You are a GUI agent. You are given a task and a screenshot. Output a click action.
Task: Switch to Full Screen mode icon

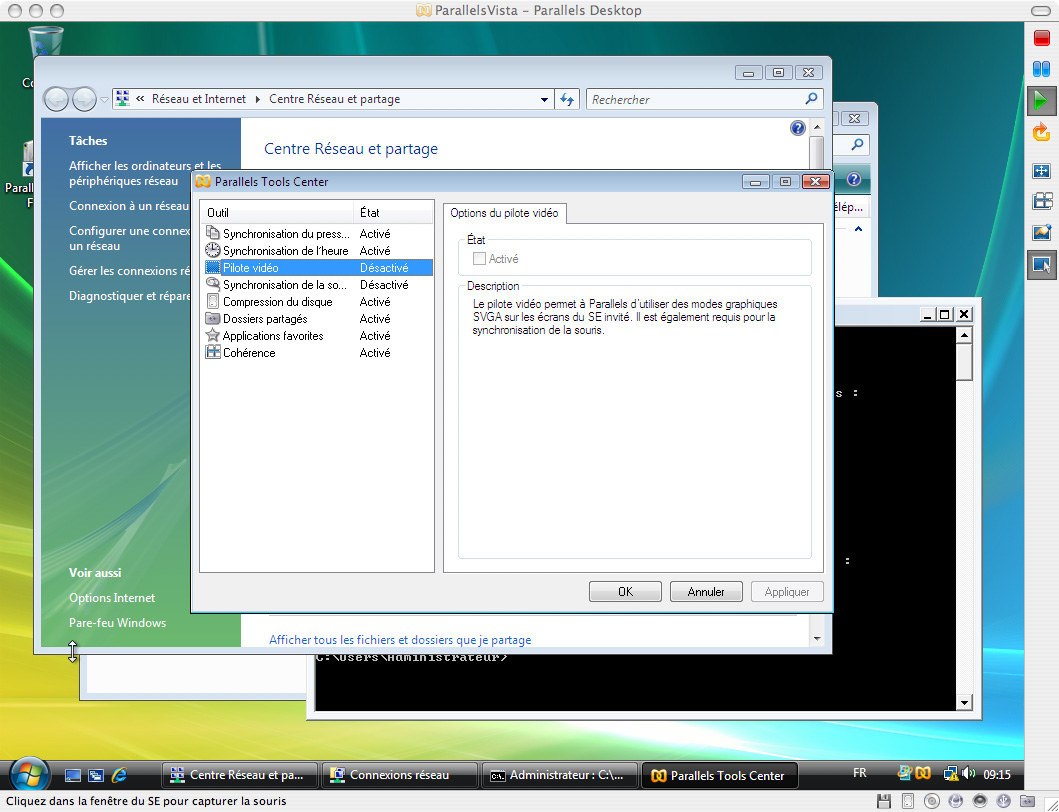click(x=1041, y=171)
